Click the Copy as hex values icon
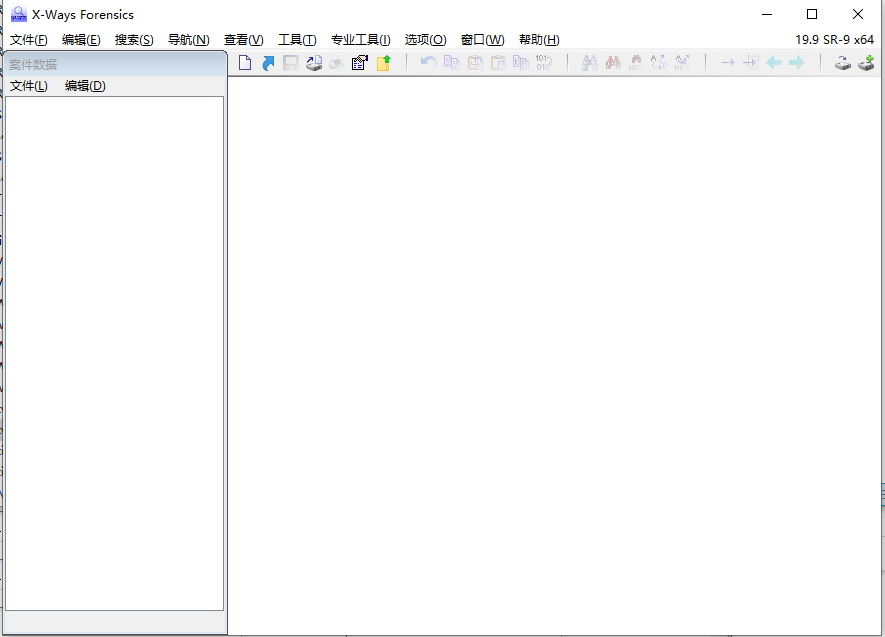This screenshot has height=637, width=885. 520,63
